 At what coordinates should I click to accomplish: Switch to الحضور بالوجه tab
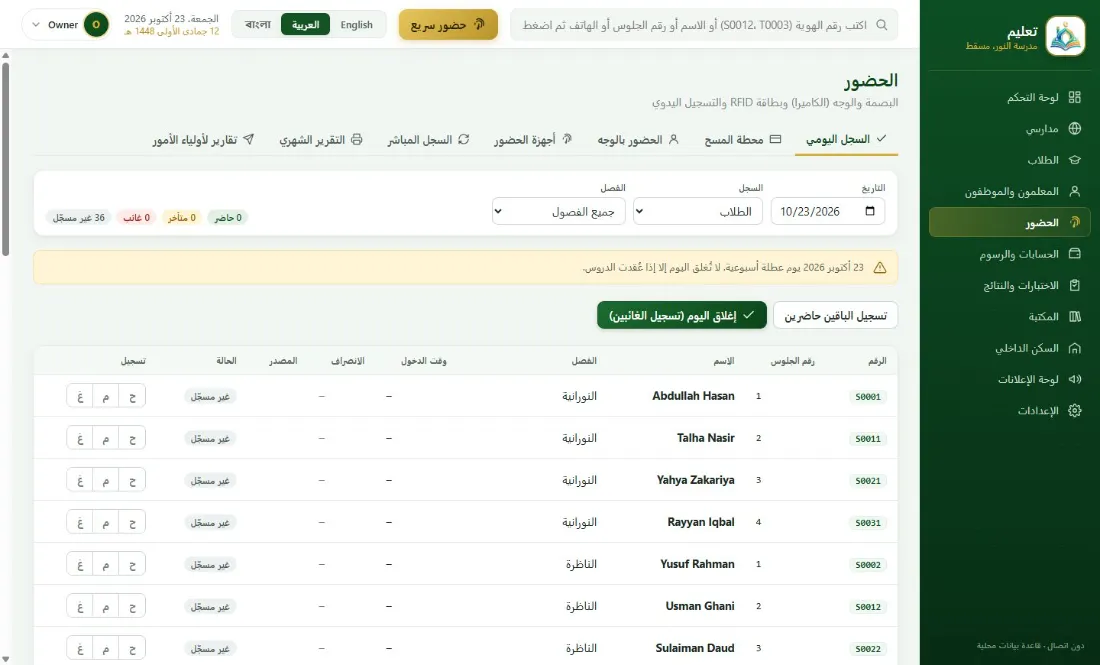(638, 140)
